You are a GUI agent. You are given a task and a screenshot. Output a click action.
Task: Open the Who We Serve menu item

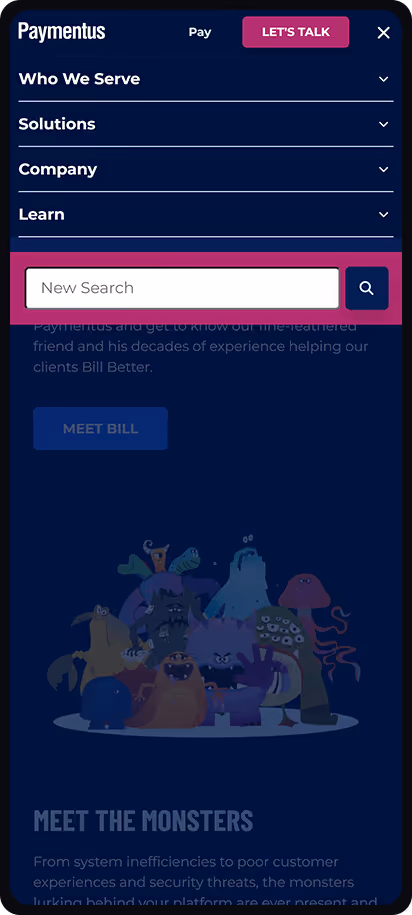[79, 79]
